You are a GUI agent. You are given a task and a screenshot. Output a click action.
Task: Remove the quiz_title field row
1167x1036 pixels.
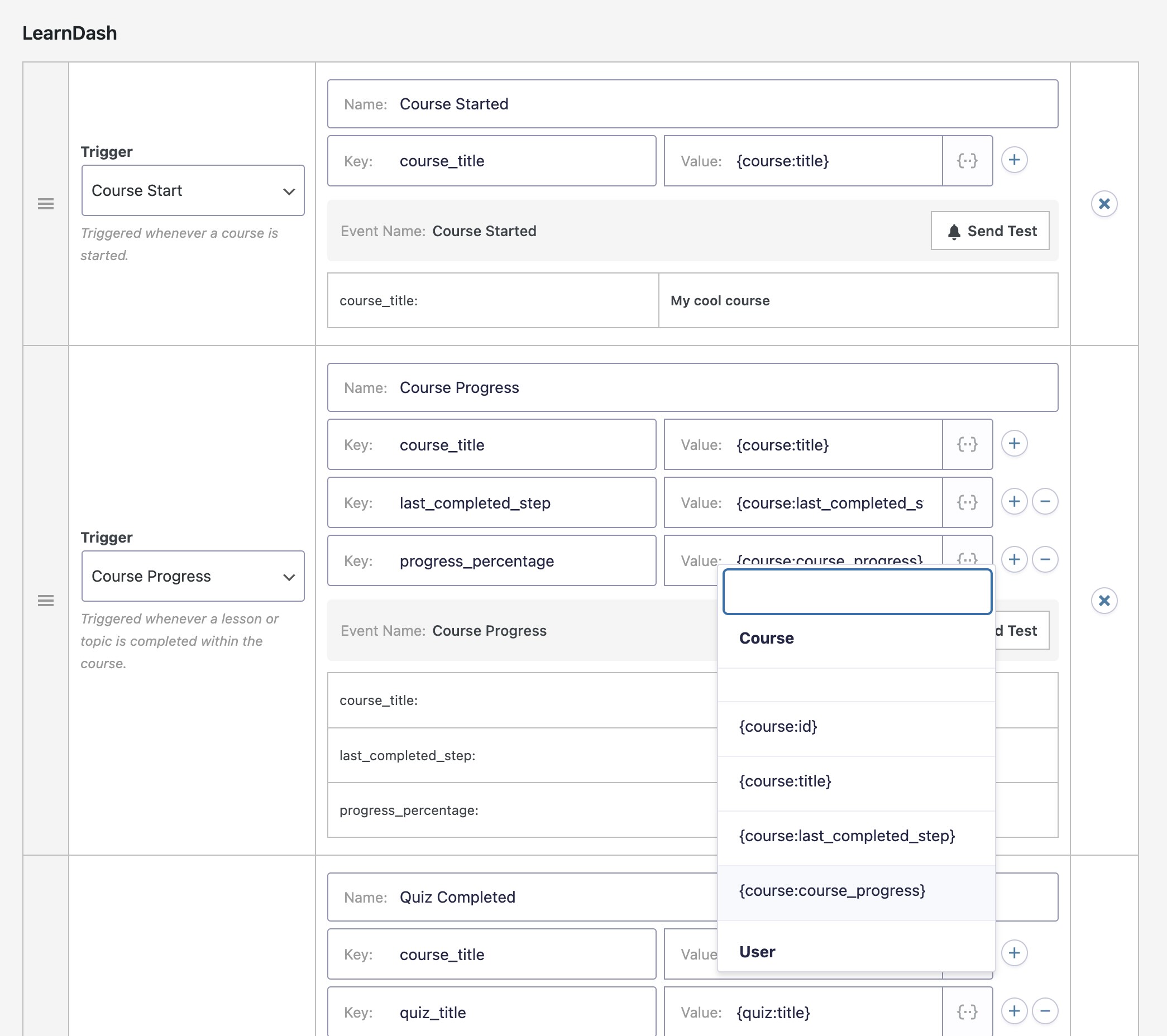point(1045,1011)
